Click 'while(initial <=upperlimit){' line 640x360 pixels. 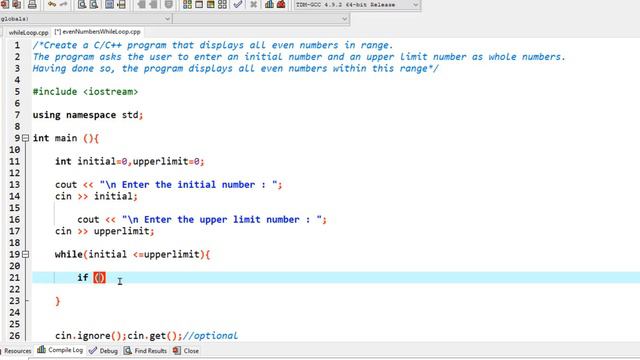tap(133, 255)
